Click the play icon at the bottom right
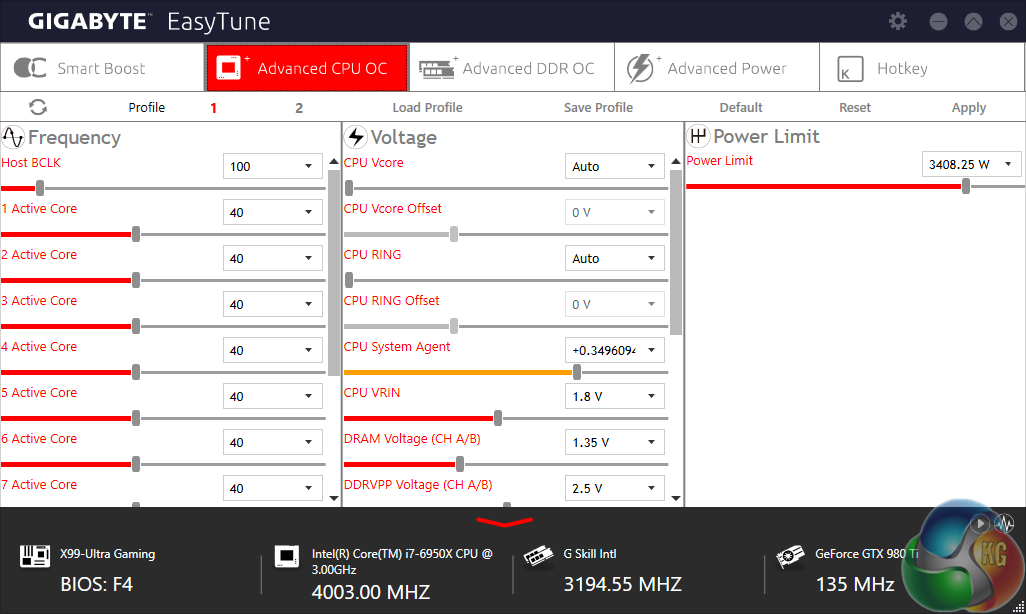The width and height of the screenshot is (1026, 614). coord(980,524)
